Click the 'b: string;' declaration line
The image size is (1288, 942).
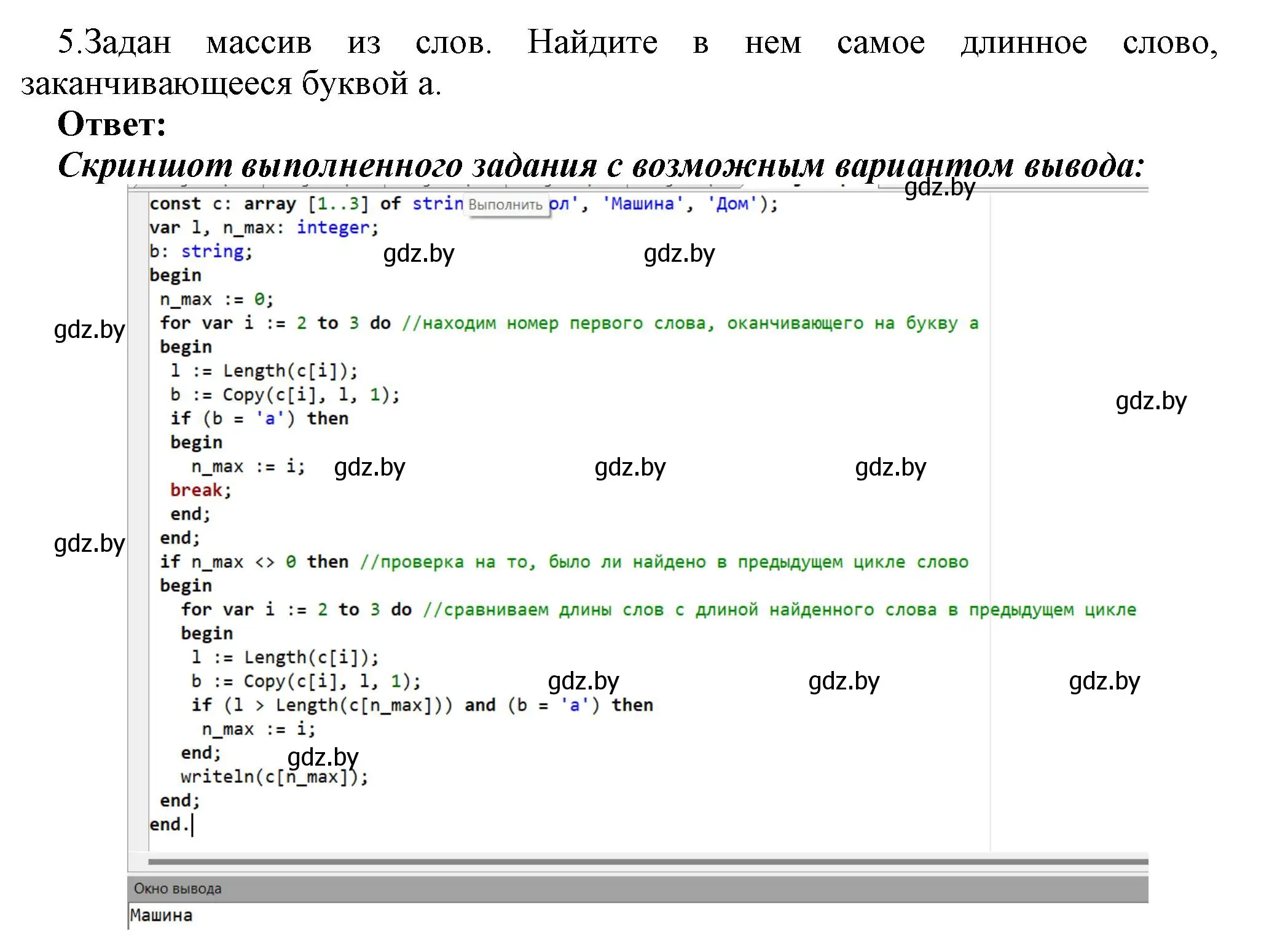201,251
